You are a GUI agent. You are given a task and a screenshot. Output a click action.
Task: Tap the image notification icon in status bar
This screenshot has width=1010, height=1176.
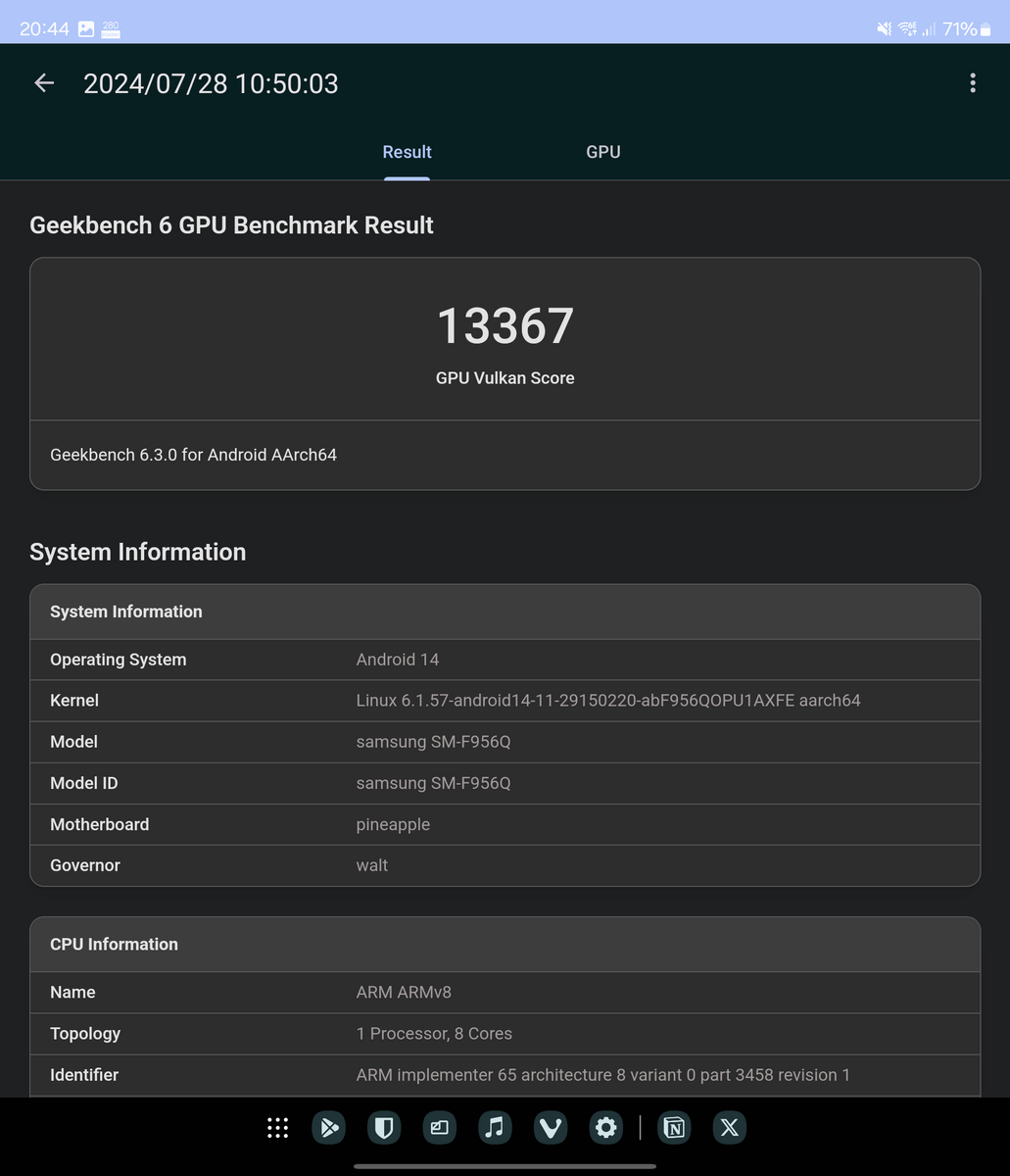coord(86,29)
